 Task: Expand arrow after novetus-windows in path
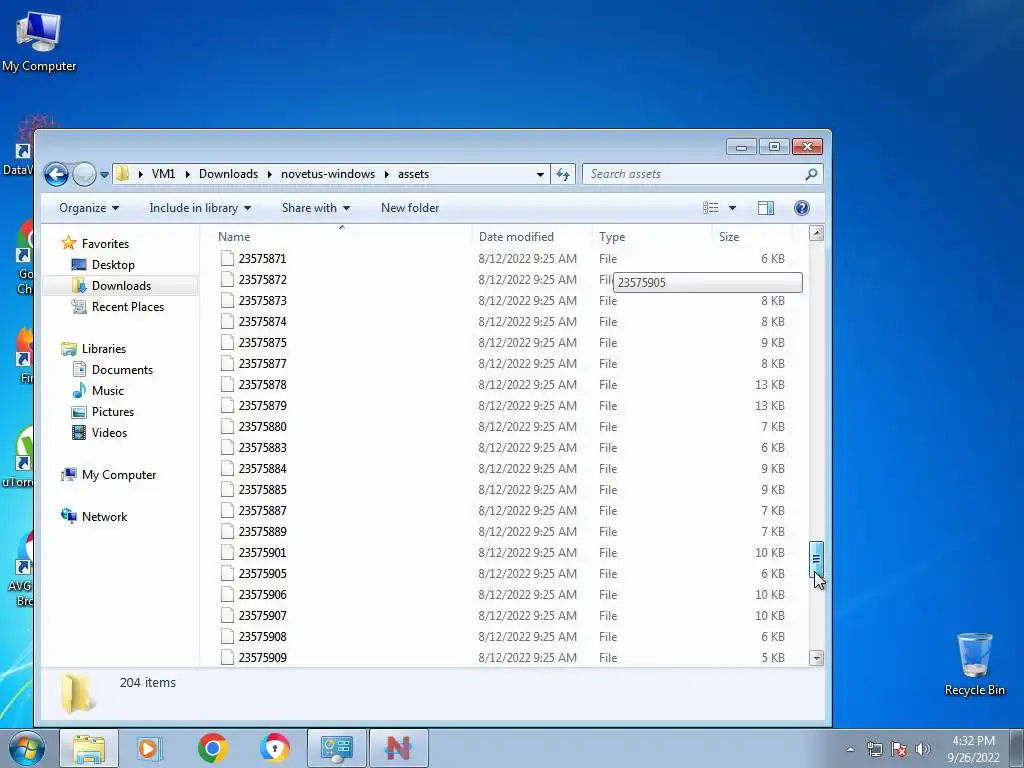387,174
